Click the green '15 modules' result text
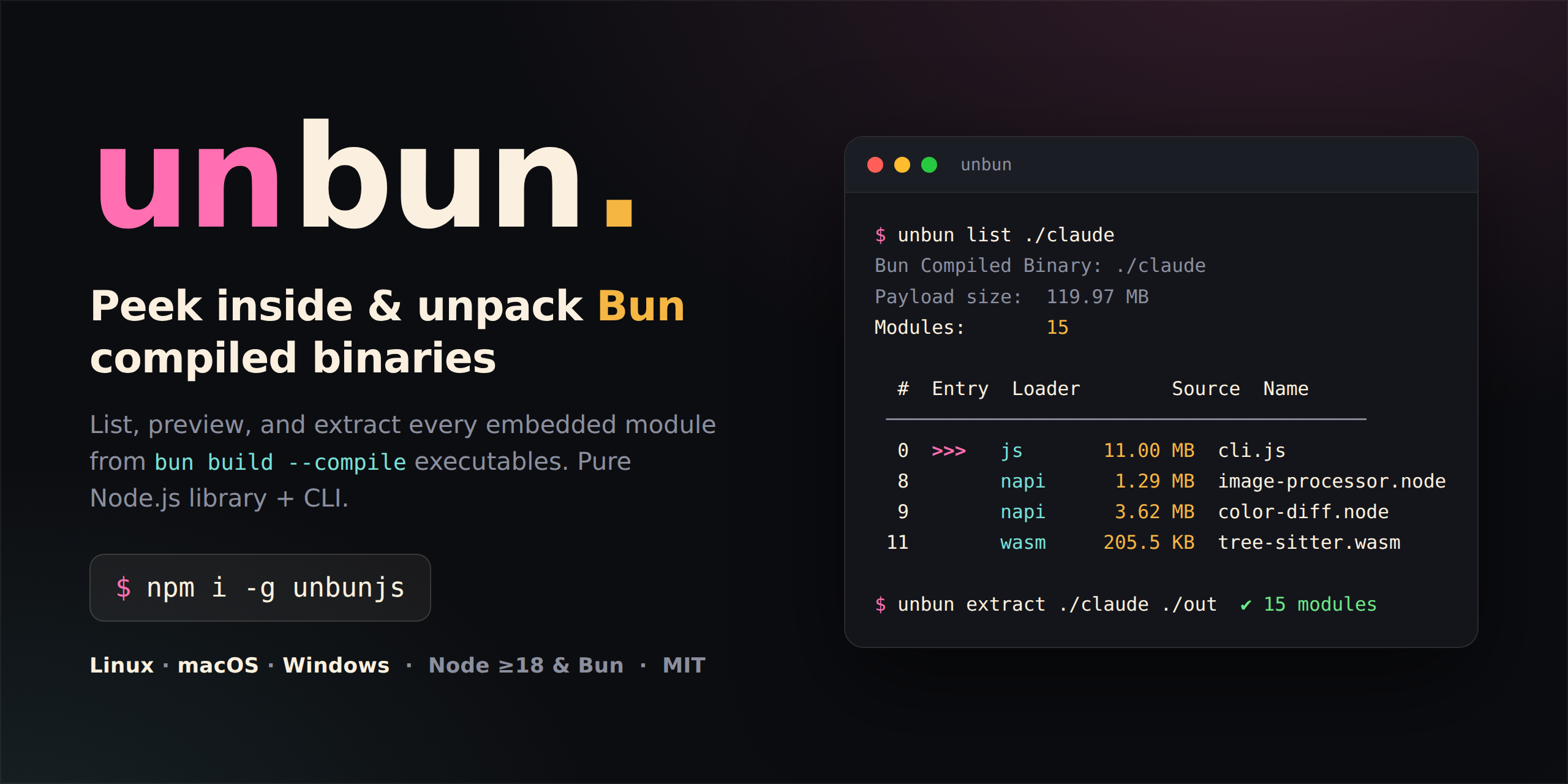This screenshot has height=784, width=1568. pyautogui.click(x=1320, y=605)
